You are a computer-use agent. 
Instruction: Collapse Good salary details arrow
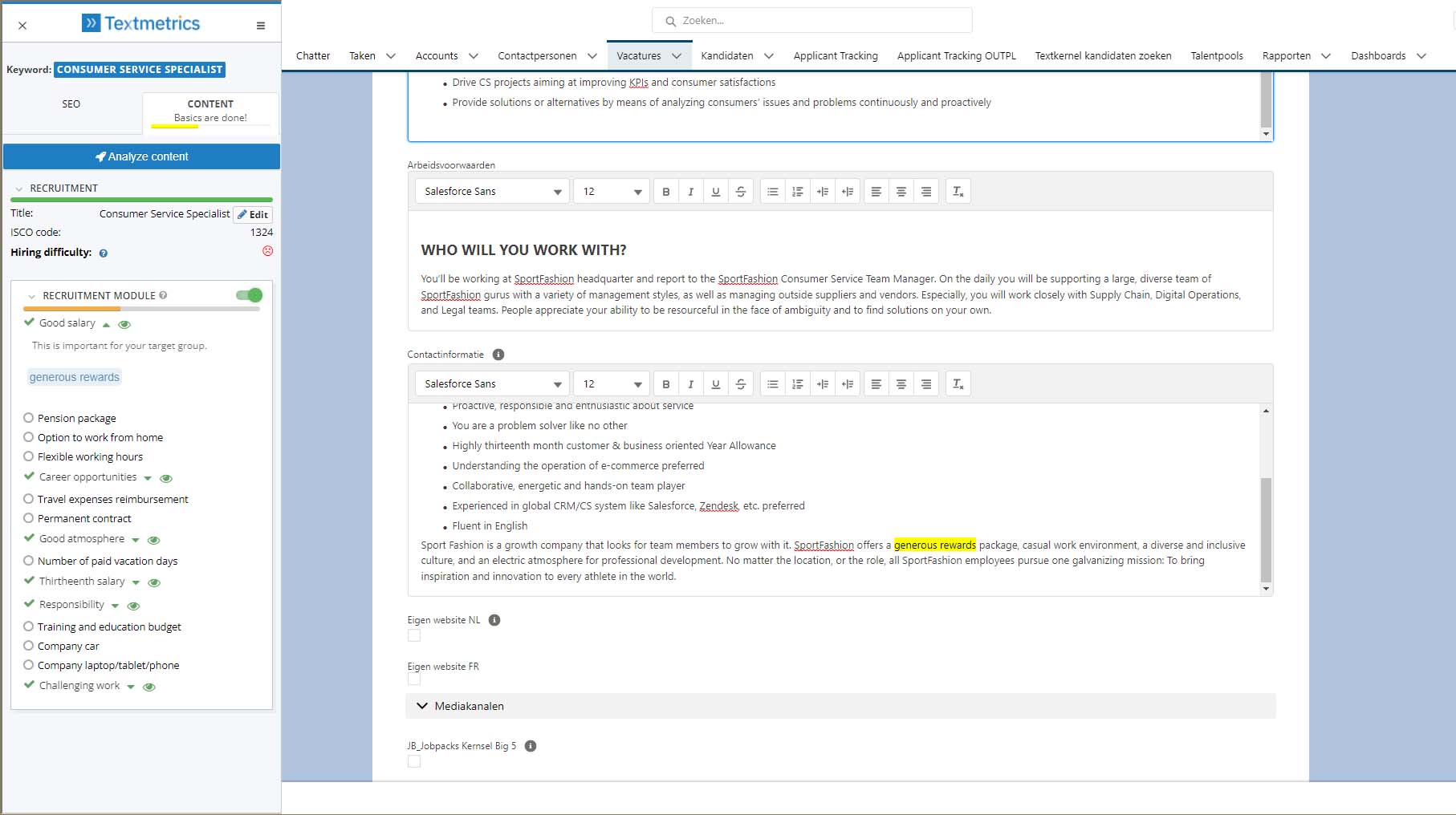(x=106, y=324)
